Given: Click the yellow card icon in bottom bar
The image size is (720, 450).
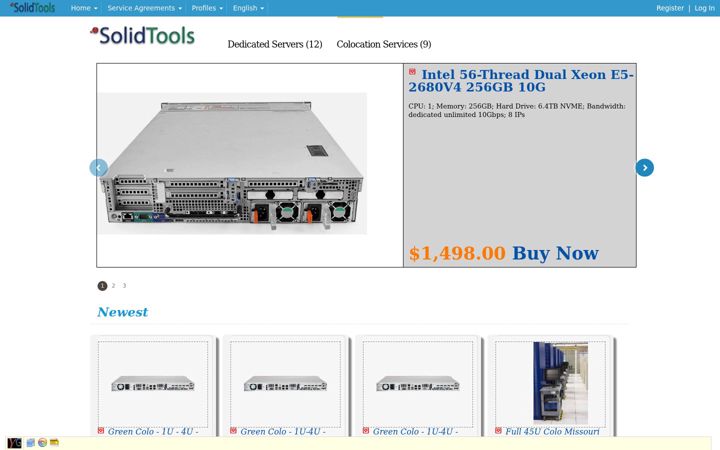Looking at the screenshot, I should click(x=54, y=443).
